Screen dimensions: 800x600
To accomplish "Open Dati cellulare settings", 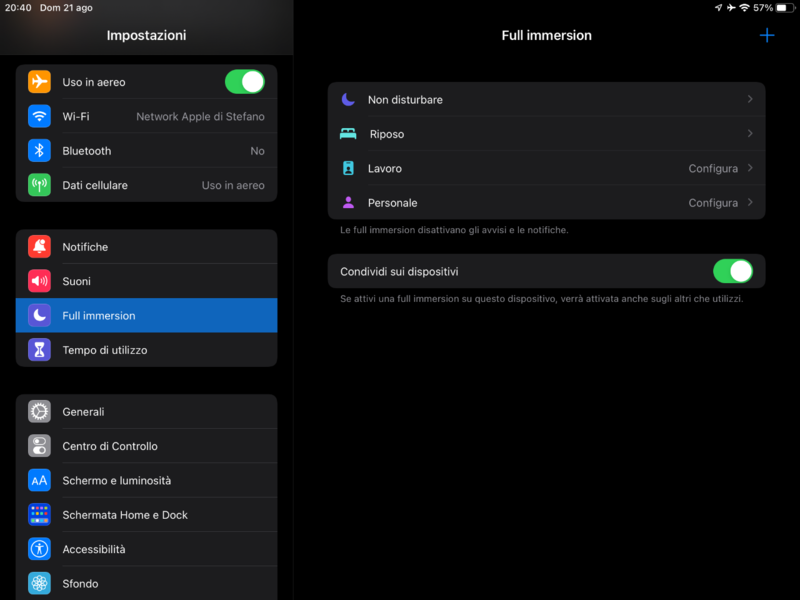I will click(146, 185).
